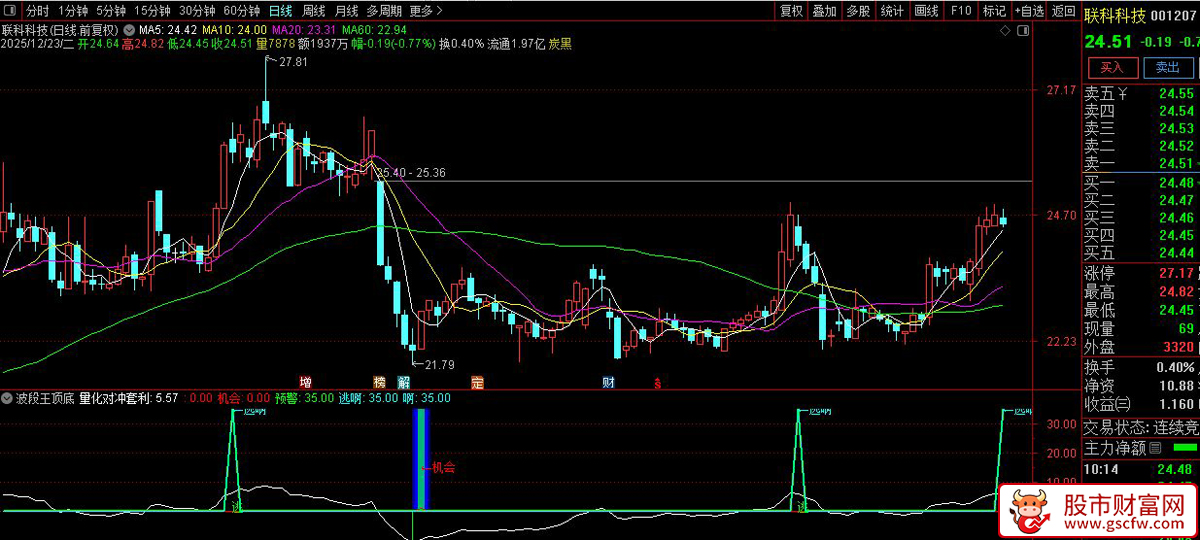
Task: Switch to the 1分钟 period tab
Action: [x=73, y=11]
